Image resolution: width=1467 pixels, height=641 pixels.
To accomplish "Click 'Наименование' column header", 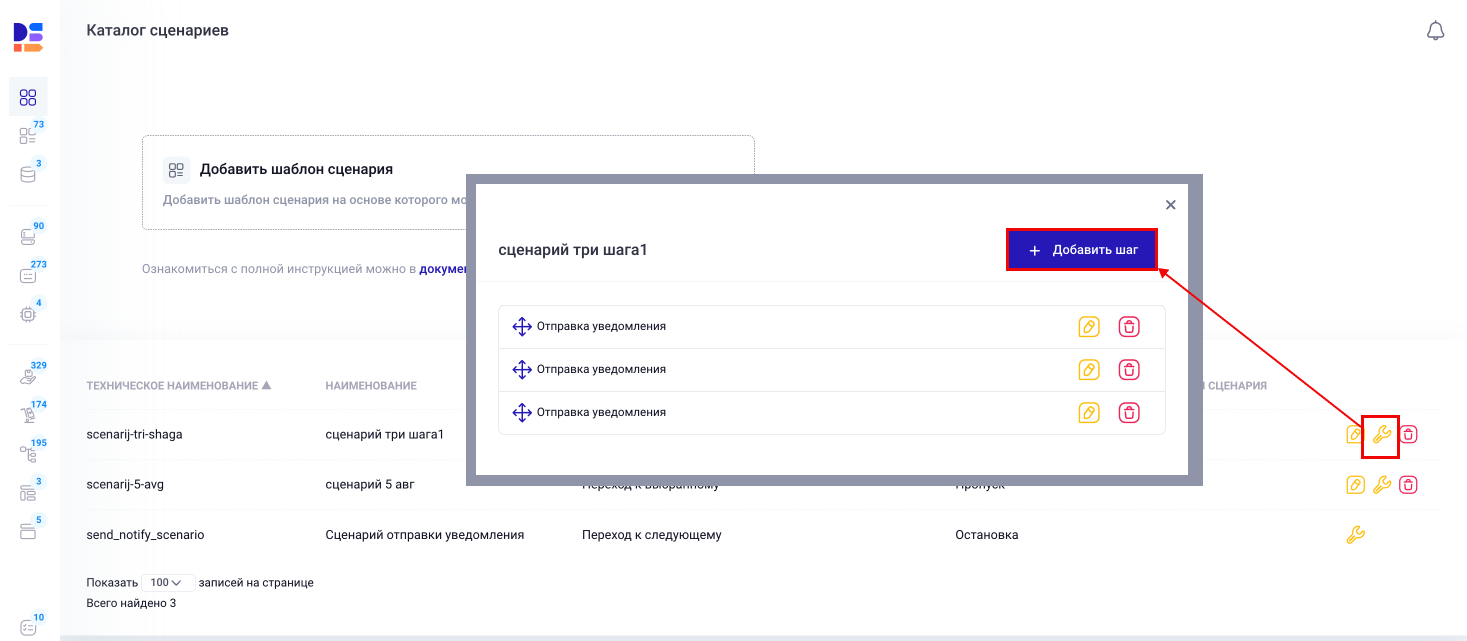I will pyautogui.click(x=371, y=385).
